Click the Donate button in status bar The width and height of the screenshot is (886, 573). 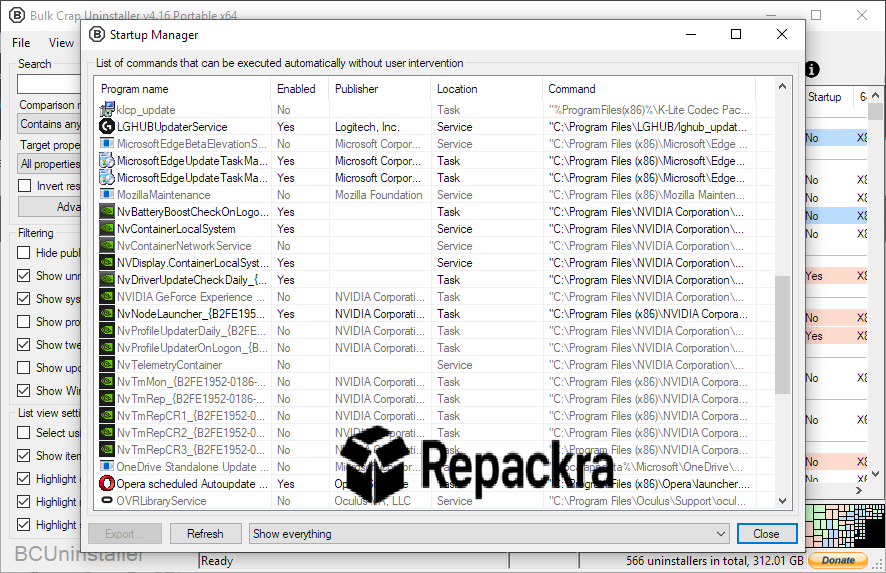point(838,560)
